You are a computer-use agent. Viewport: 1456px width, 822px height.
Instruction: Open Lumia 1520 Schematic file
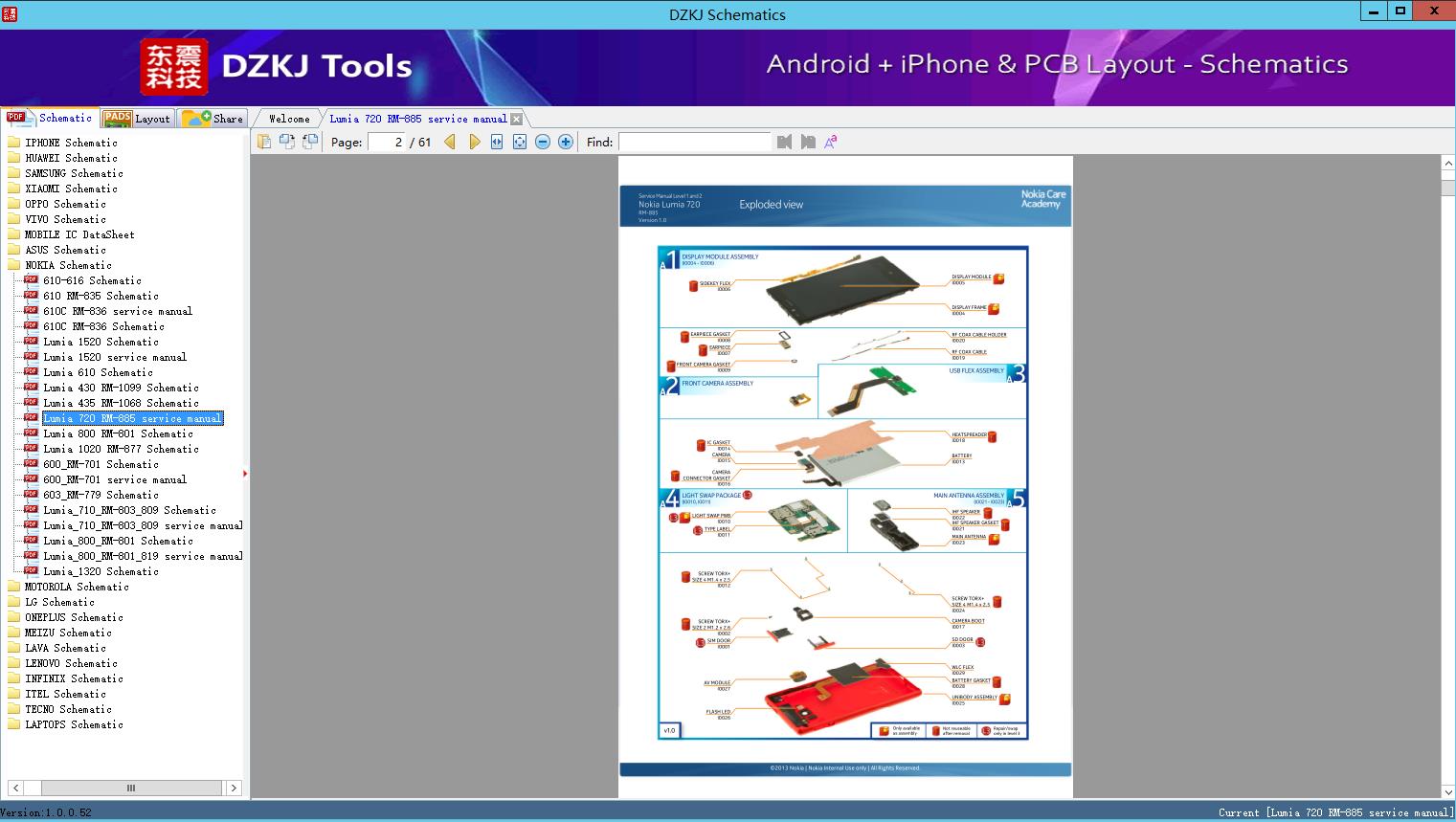tap(101, 342)
